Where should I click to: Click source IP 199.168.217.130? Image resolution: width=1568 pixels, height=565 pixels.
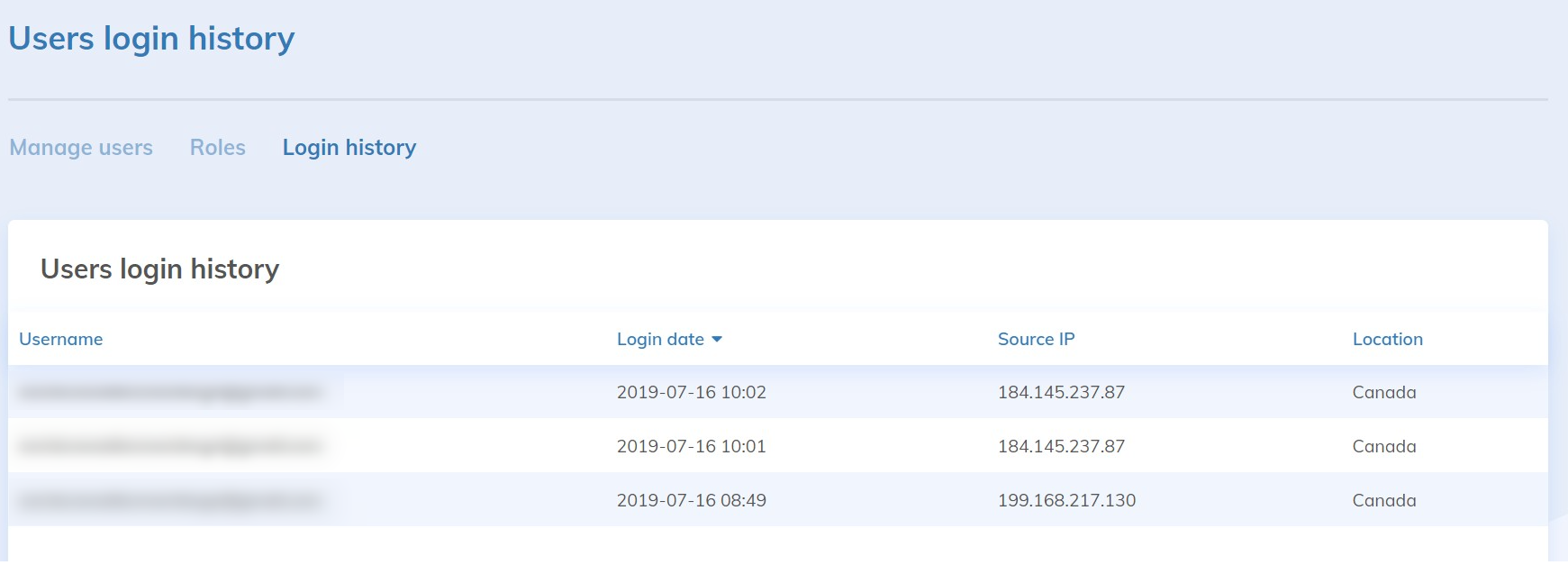coord(1066,501)
